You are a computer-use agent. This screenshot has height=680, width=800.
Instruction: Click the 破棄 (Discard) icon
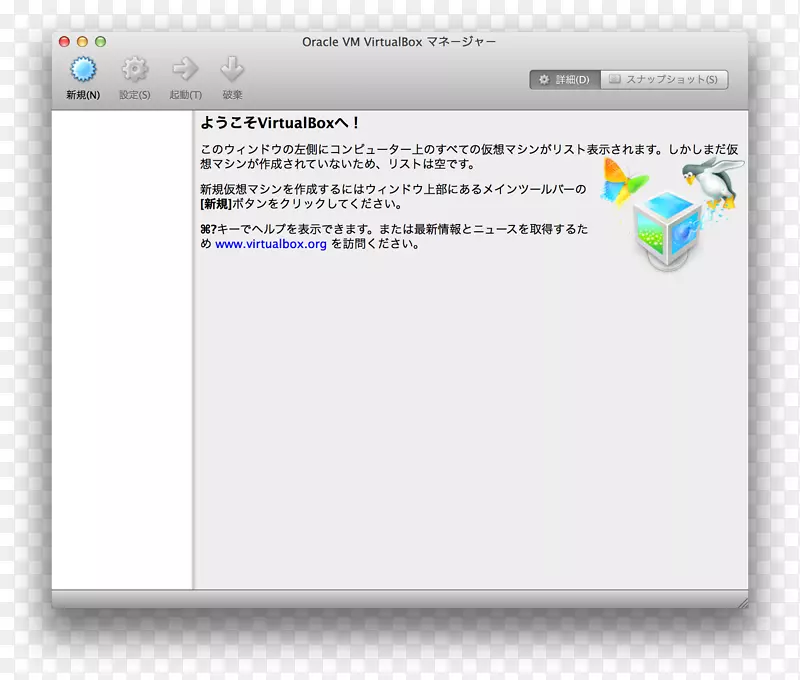232,68
